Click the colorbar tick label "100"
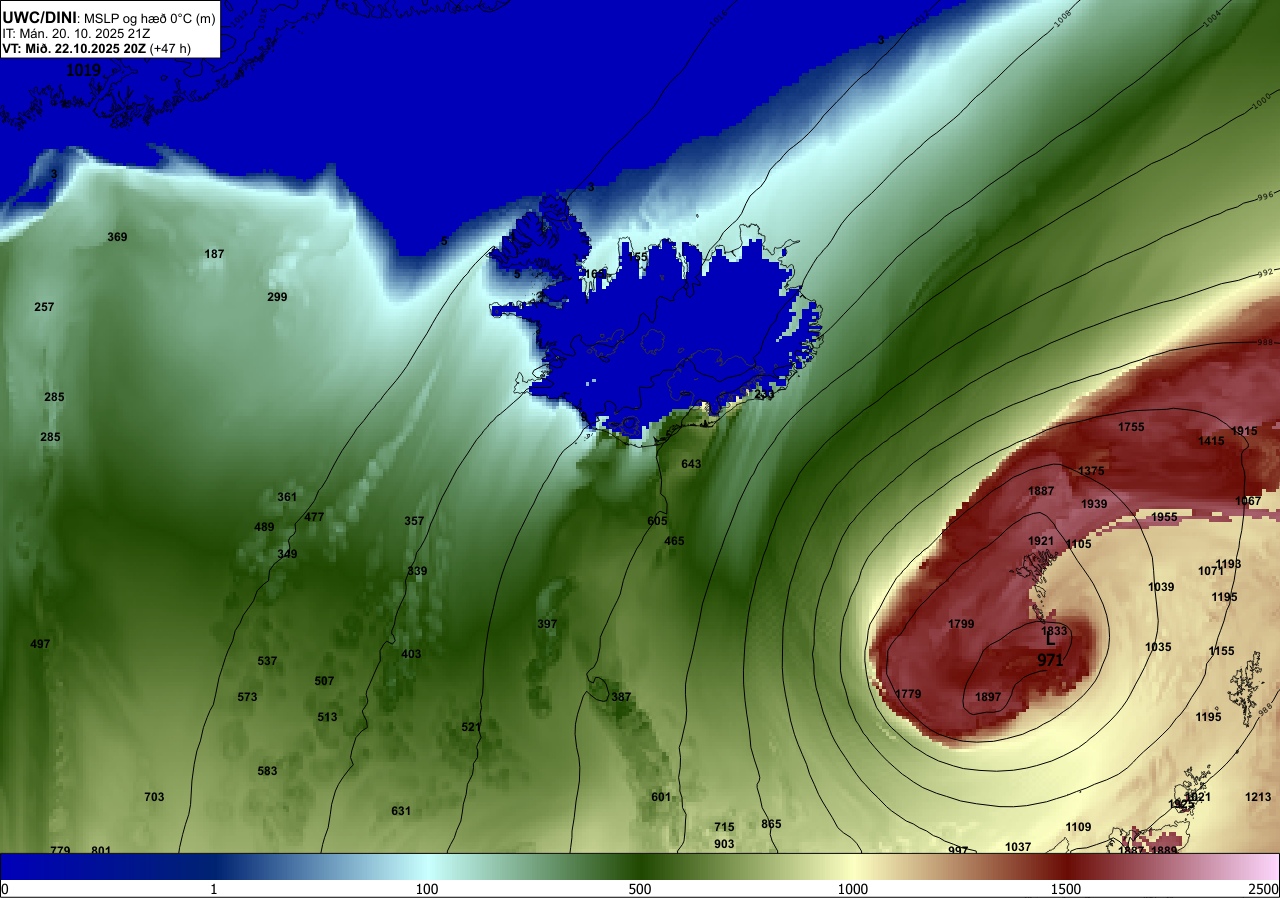Screen dimensions: 1280x898 click(x=427, y=889)
